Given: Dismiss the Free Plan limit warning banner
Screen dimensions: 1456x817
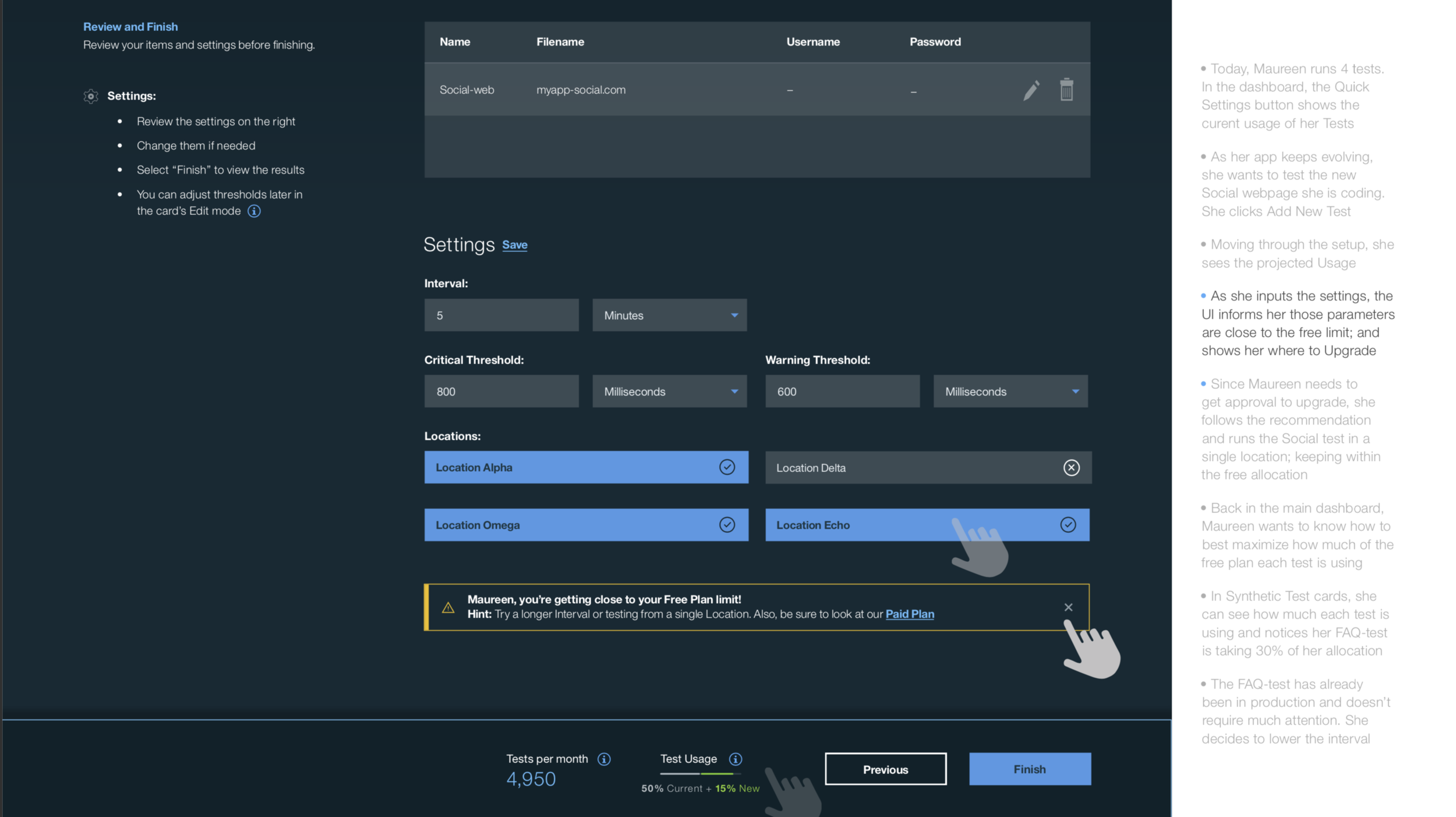Looking at the screenshot, I should point(1068,607).
